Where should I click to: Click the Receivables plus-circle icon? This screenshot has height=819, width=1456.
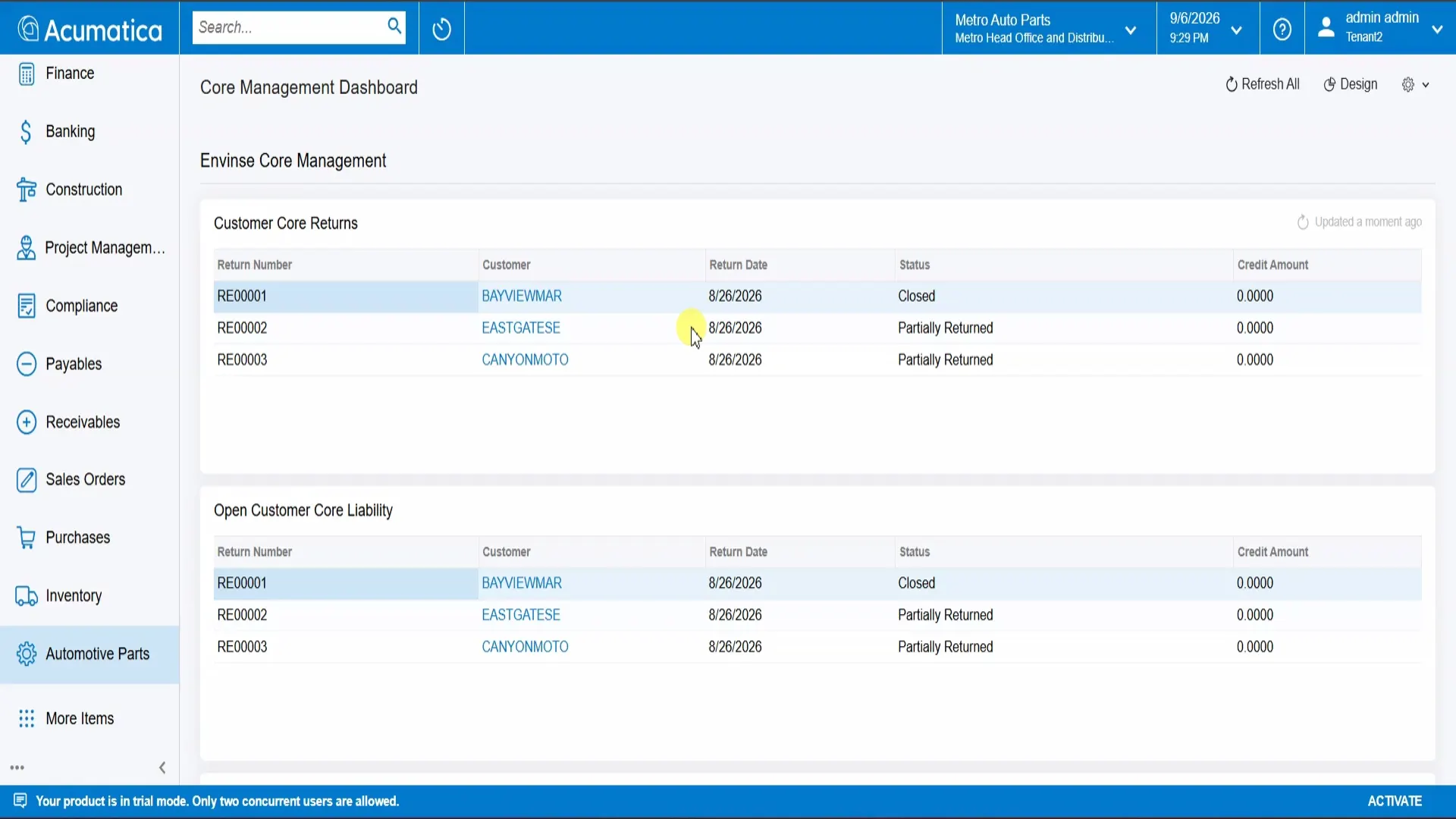coord(27,422)
